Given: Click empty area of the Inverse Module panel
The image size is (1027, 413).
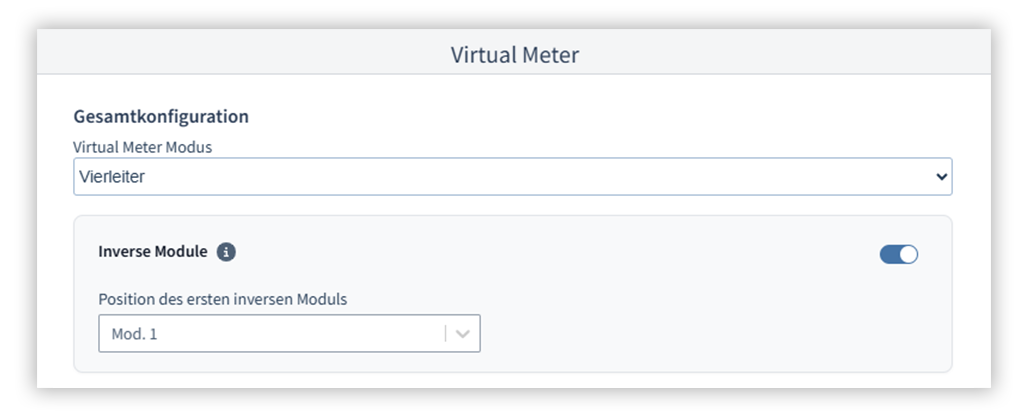Looking at the screenshot, I should pyautogui.click(x=680, y=320).
